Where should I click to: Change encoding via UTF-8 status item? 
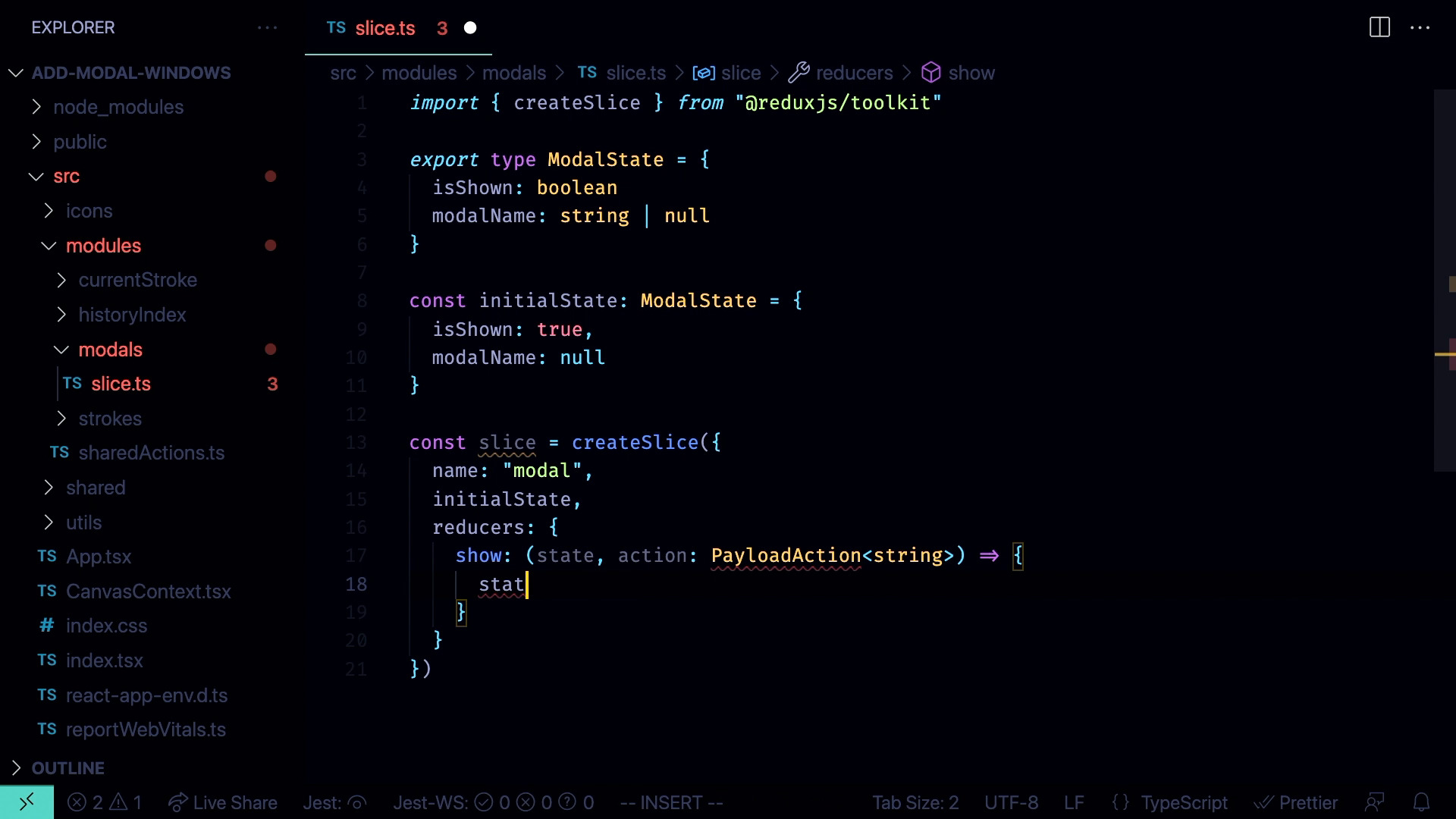tap(1012, 802)
